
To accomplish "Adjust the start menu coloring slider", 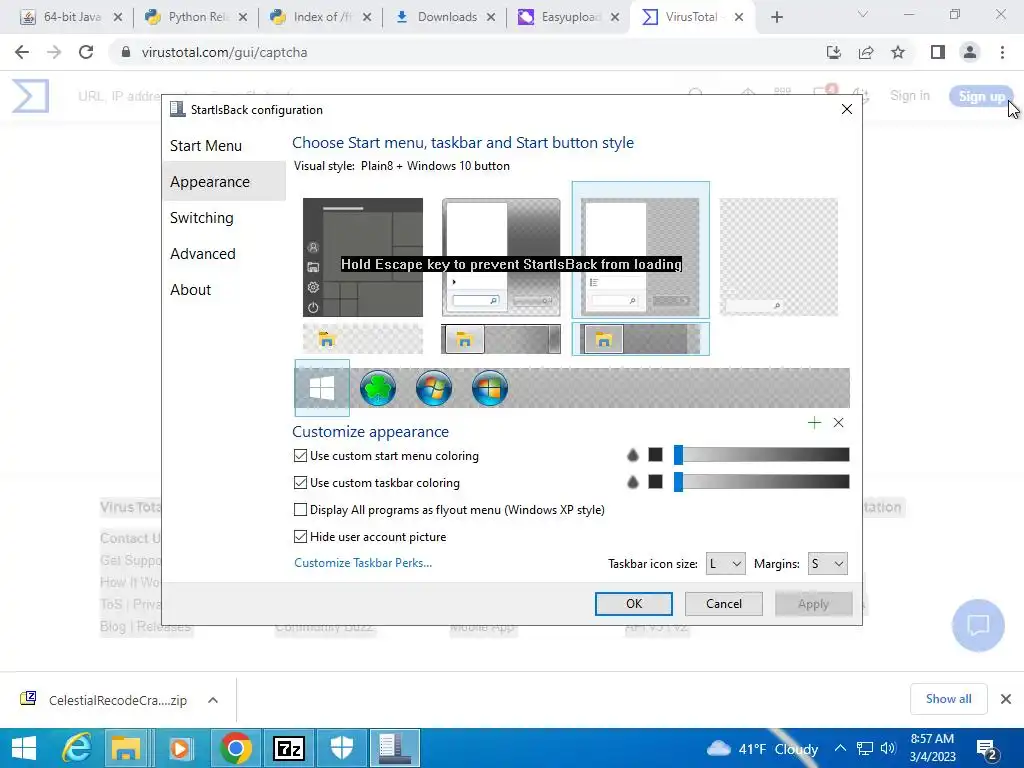I will coord(761,455).
